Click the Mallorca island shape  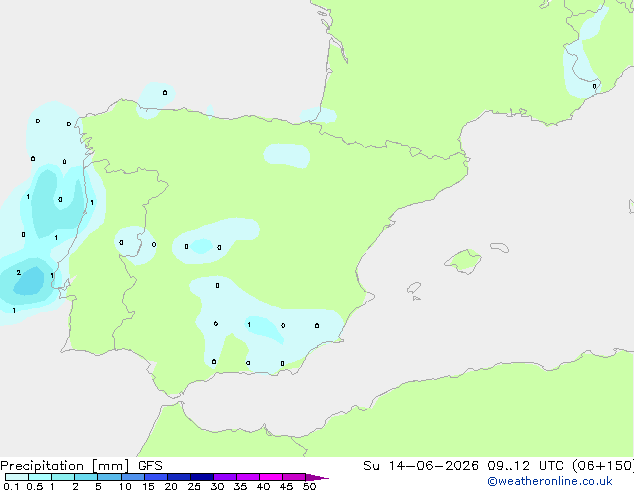click(463, 262)
